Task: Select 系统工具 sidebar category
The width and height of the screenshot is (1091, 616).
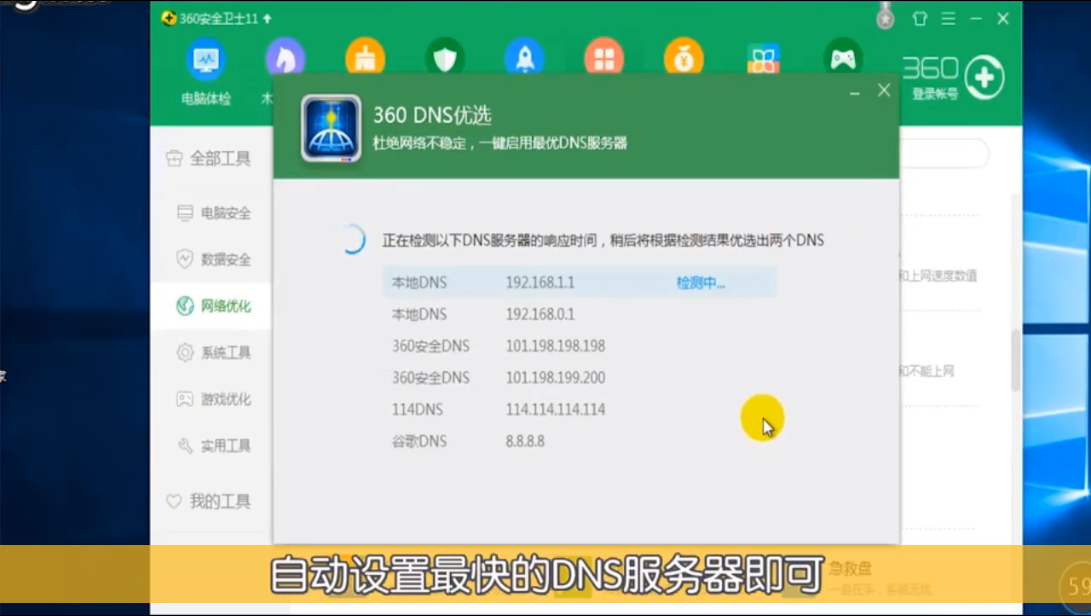Action: pyautogui.click(x=214, y=353)
